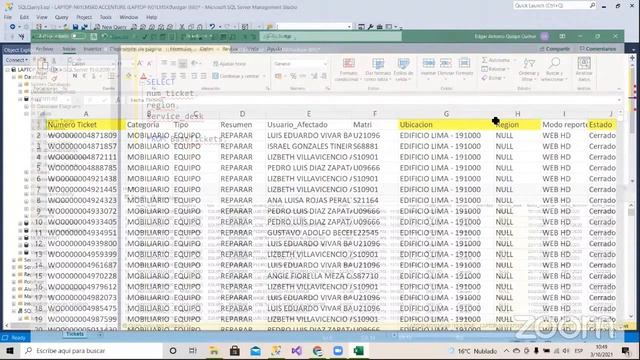Screen dimensions: 640x360
Task: Click the Excel search box in title bar
Action: 331,36
